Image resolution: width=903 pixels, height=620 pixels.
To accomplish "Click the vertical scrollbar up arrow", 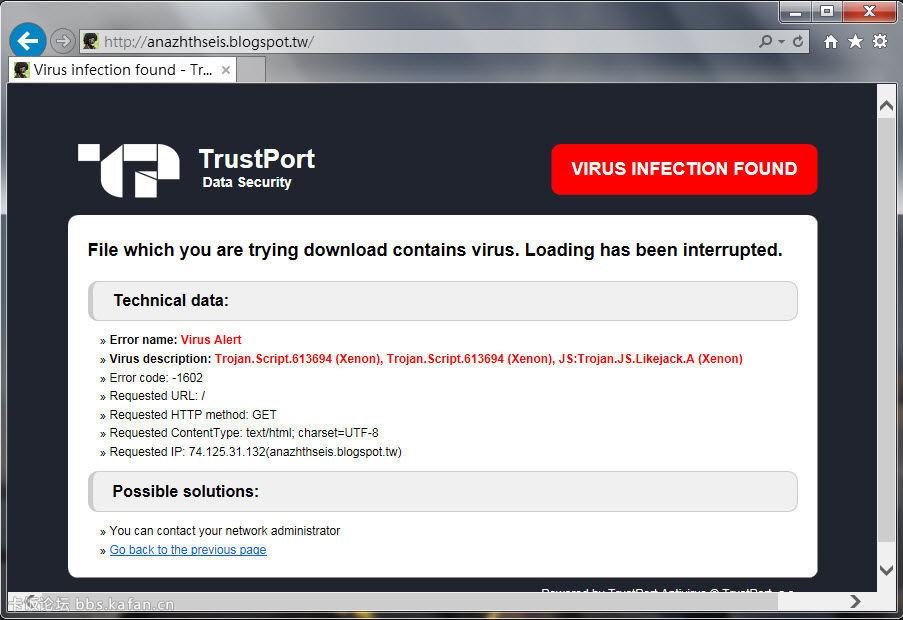I will (886, 105).
